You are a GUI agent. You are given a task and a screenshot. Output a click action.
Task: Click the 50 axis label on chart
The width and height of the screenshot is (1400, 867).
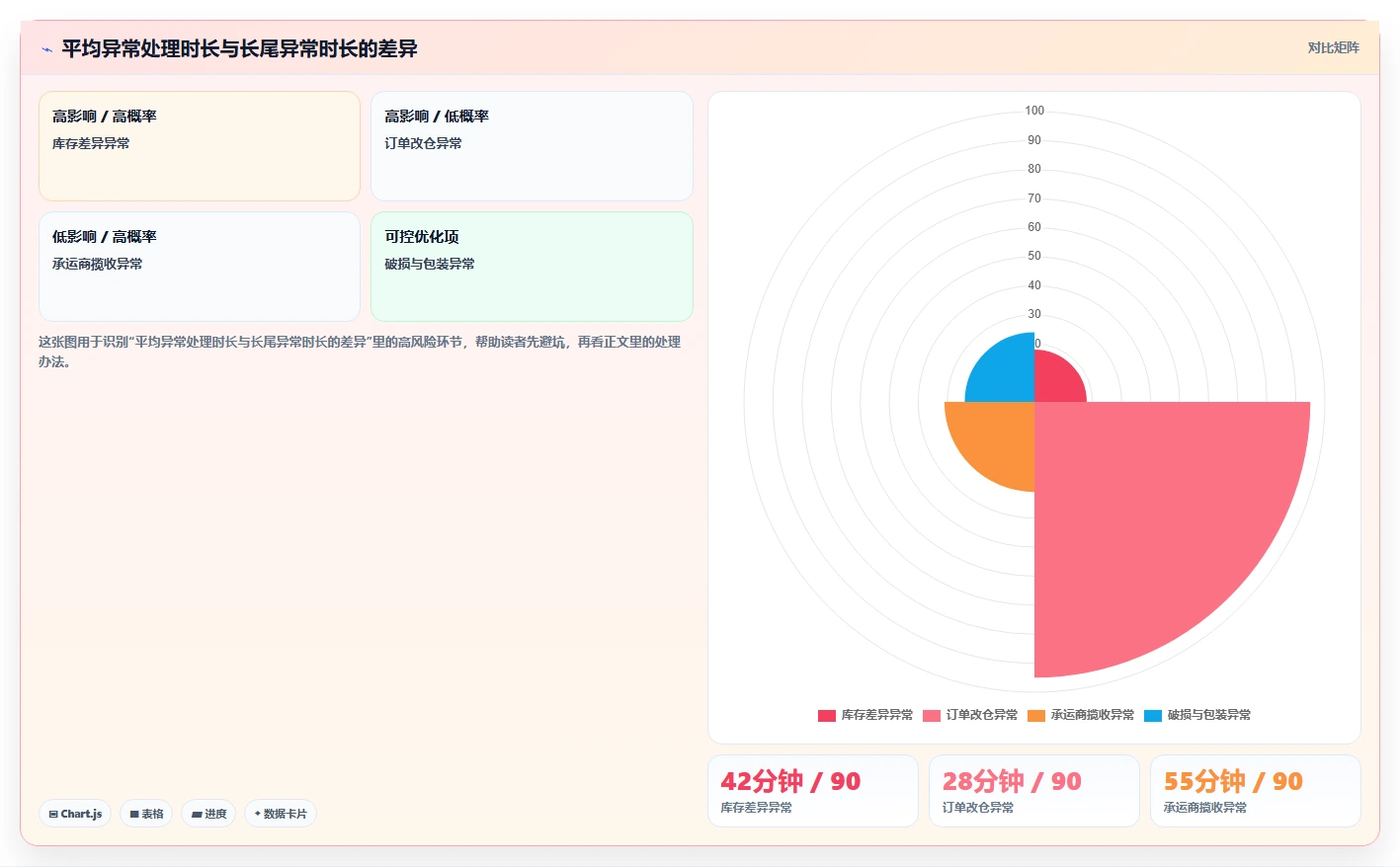click(1034, 256)
